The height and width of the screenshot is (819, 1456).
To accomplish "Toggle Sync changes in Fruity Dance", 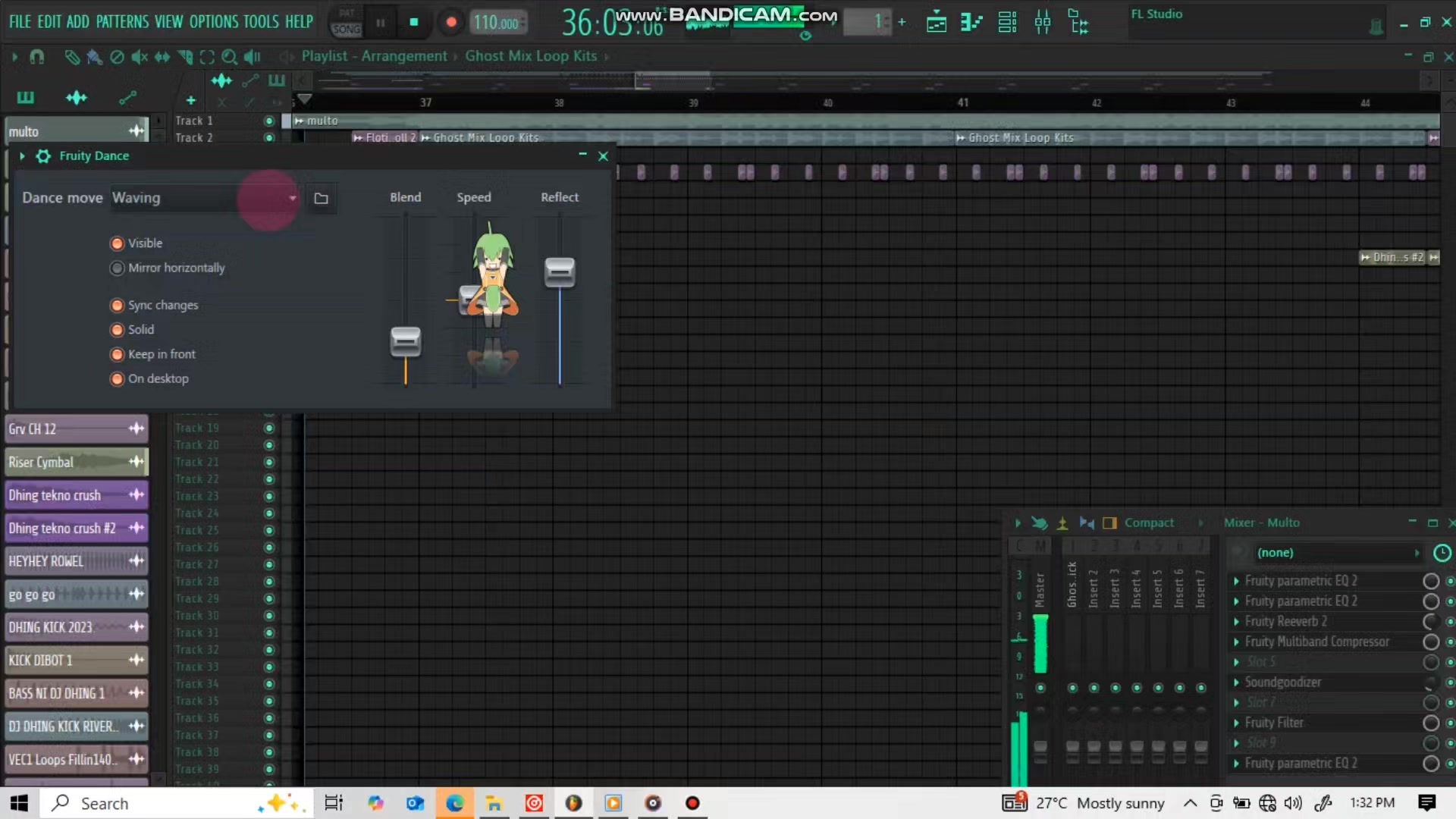I will click(x=117, y=306).
